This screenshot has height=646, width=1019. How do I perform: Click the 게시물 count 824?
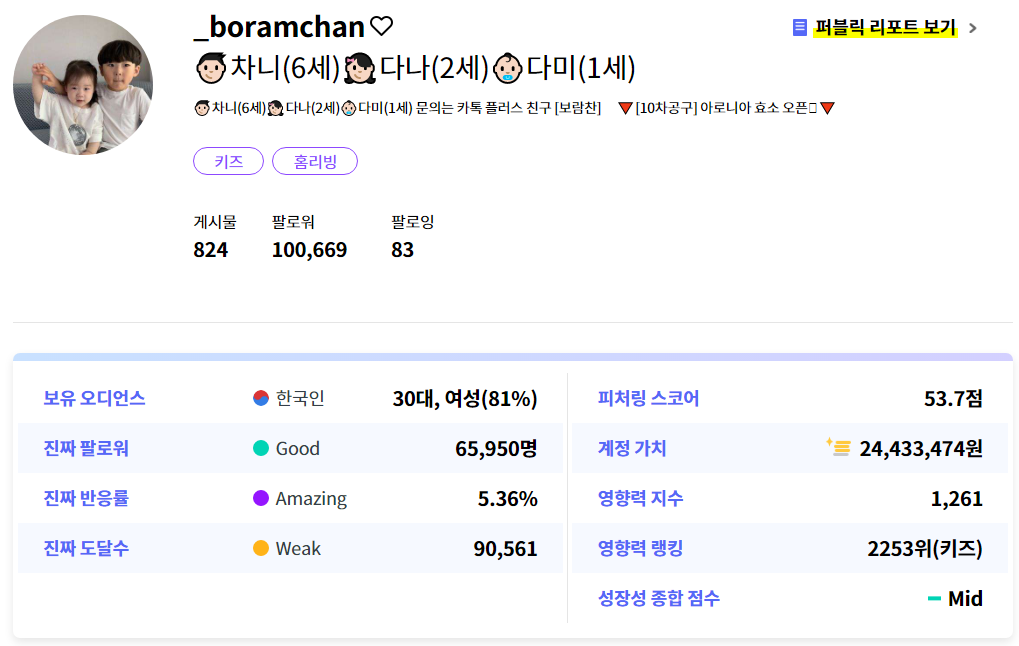click(211, 250)
